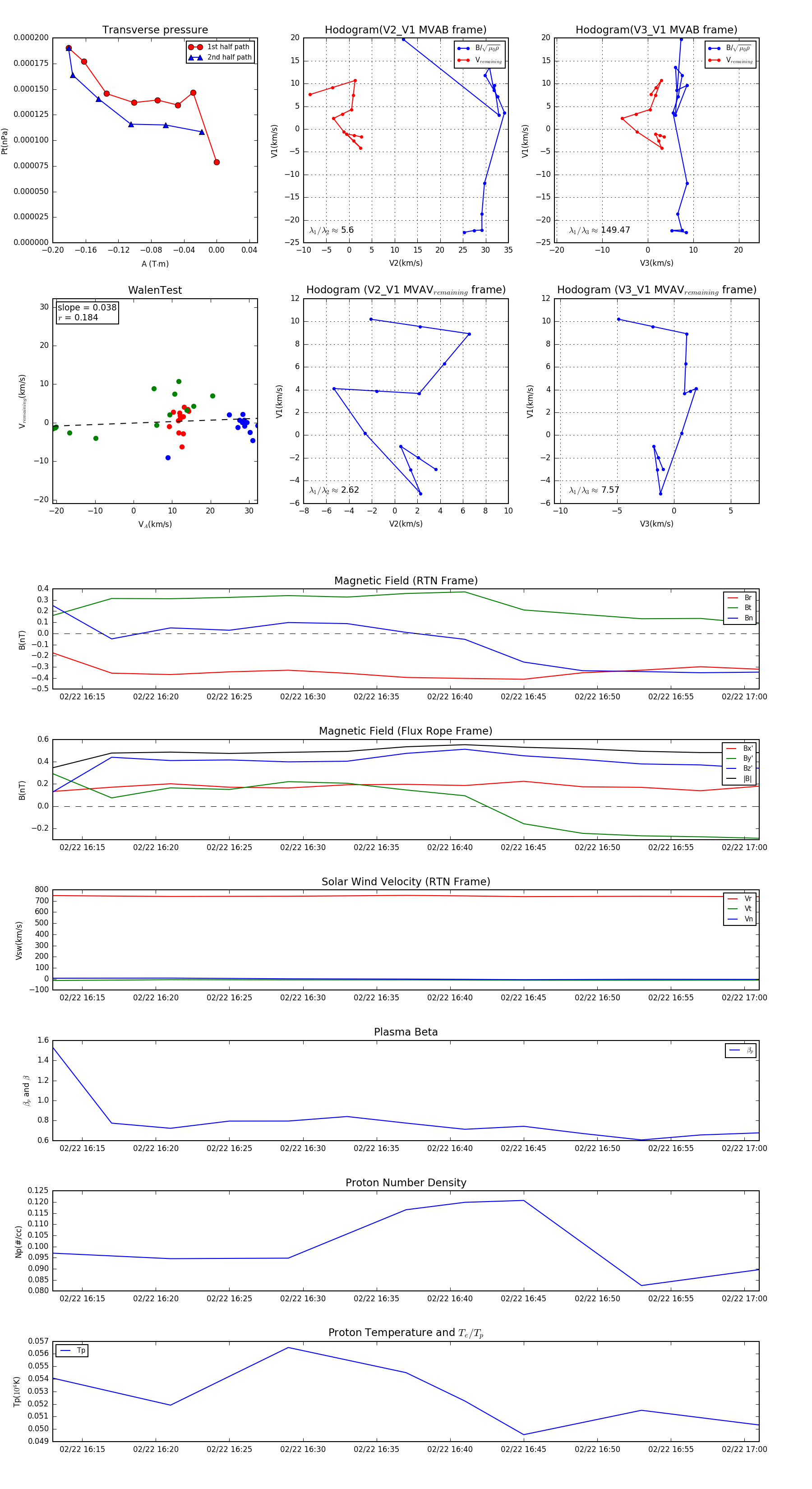
Task: Click 'Proton Temperature and Te/Tp' title
Action: click(406, 1332)
